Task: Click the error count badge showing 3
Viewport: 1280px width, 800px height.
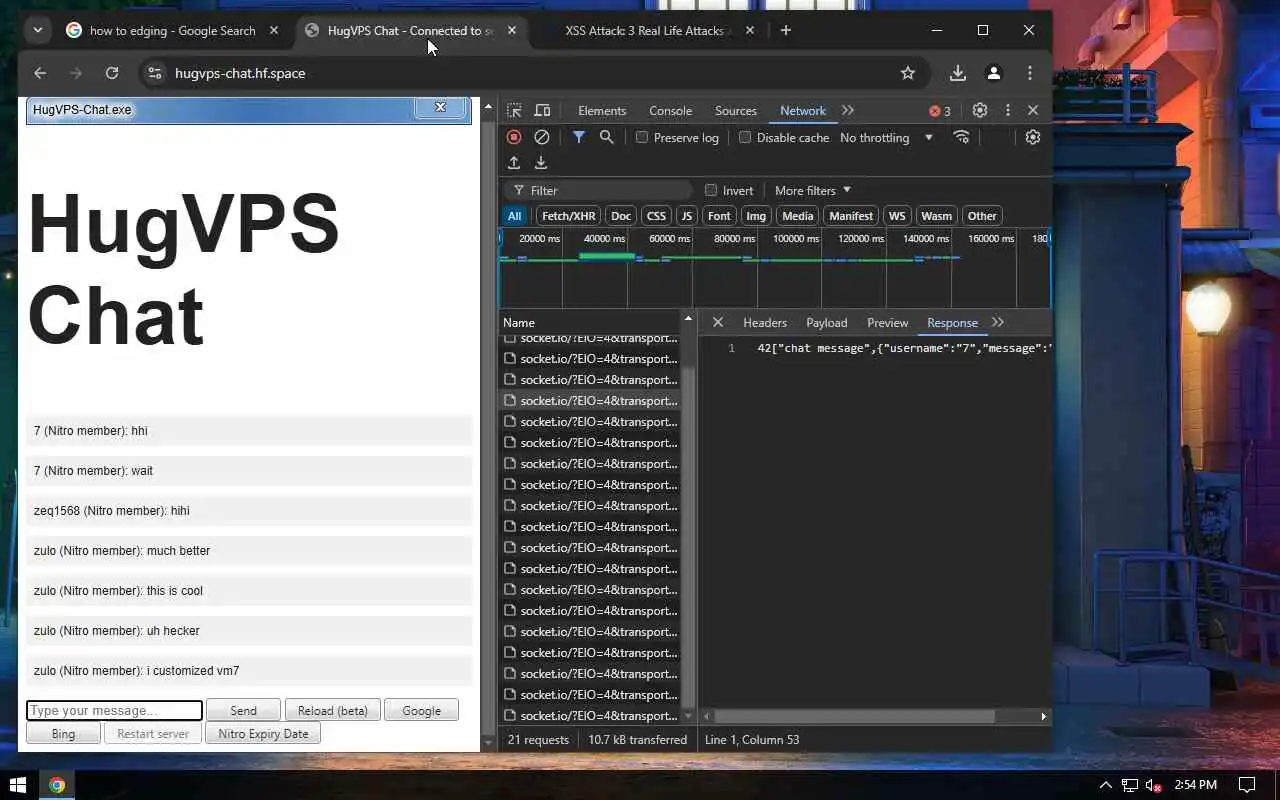Action: coord(940,111)
